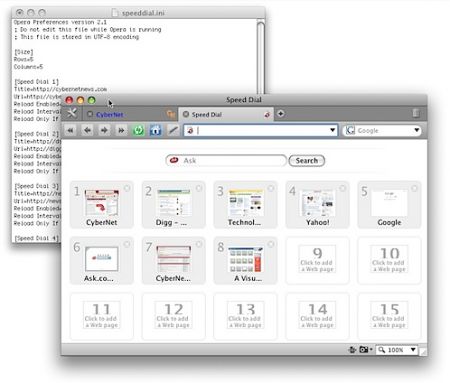The image size is (450, 383).
Task: Expand the address bar dropdown arrow
Action: coord(332,130)
